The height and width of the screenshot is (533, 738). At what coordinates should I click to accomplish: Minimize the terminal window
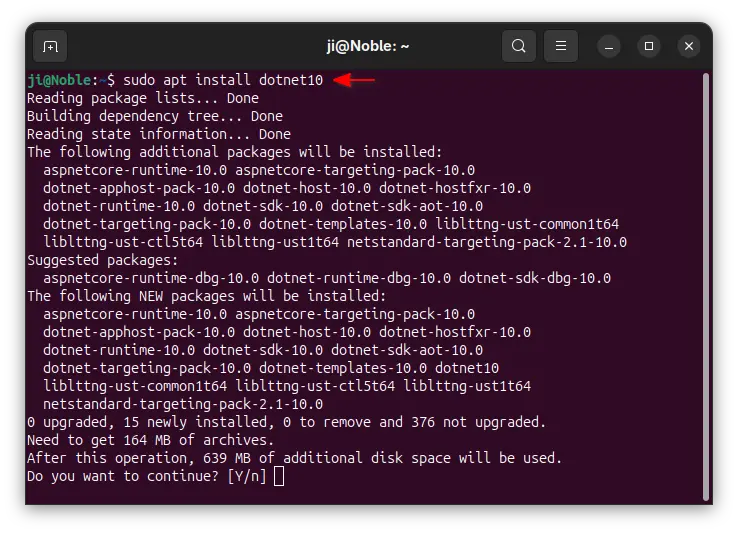(609, 46)
